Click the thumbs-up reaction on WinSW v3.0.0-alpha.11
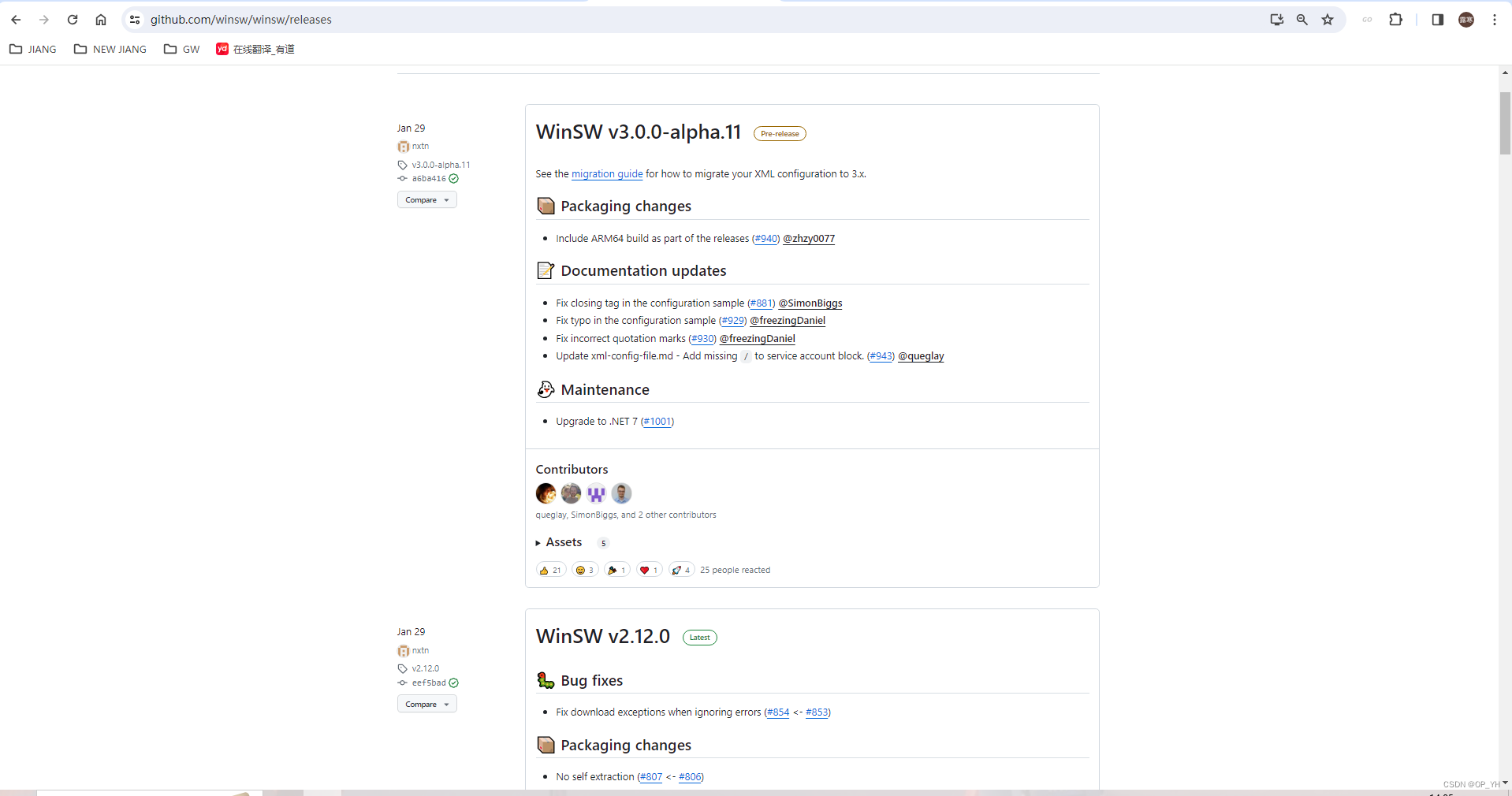 pos(550,570)
